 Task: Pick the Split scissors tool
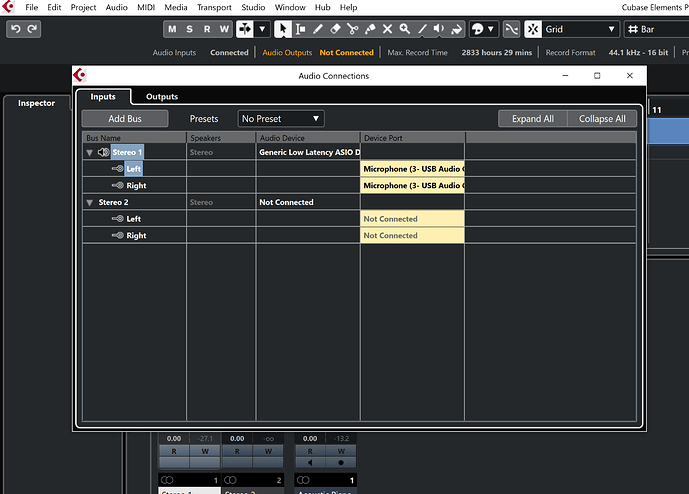pyautogui.click(x=352, y=29)
